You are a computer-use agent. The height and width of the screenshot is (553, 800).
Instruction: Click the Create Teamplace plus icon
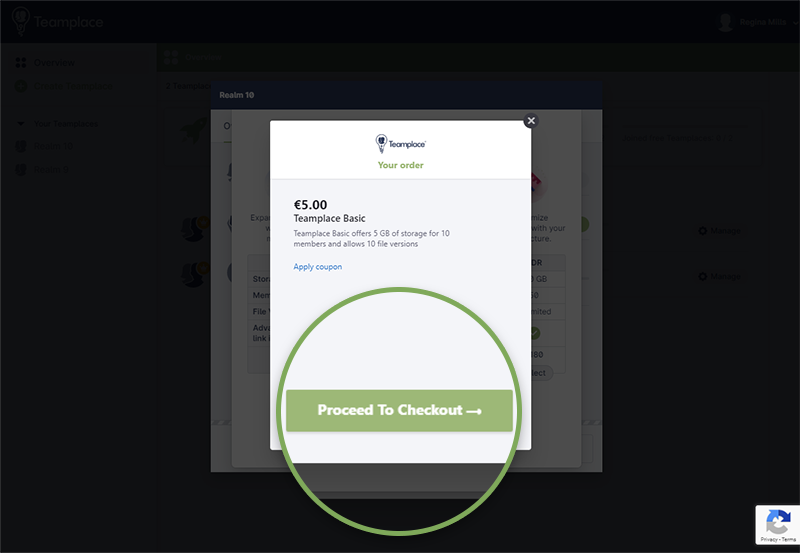[21, 86]
